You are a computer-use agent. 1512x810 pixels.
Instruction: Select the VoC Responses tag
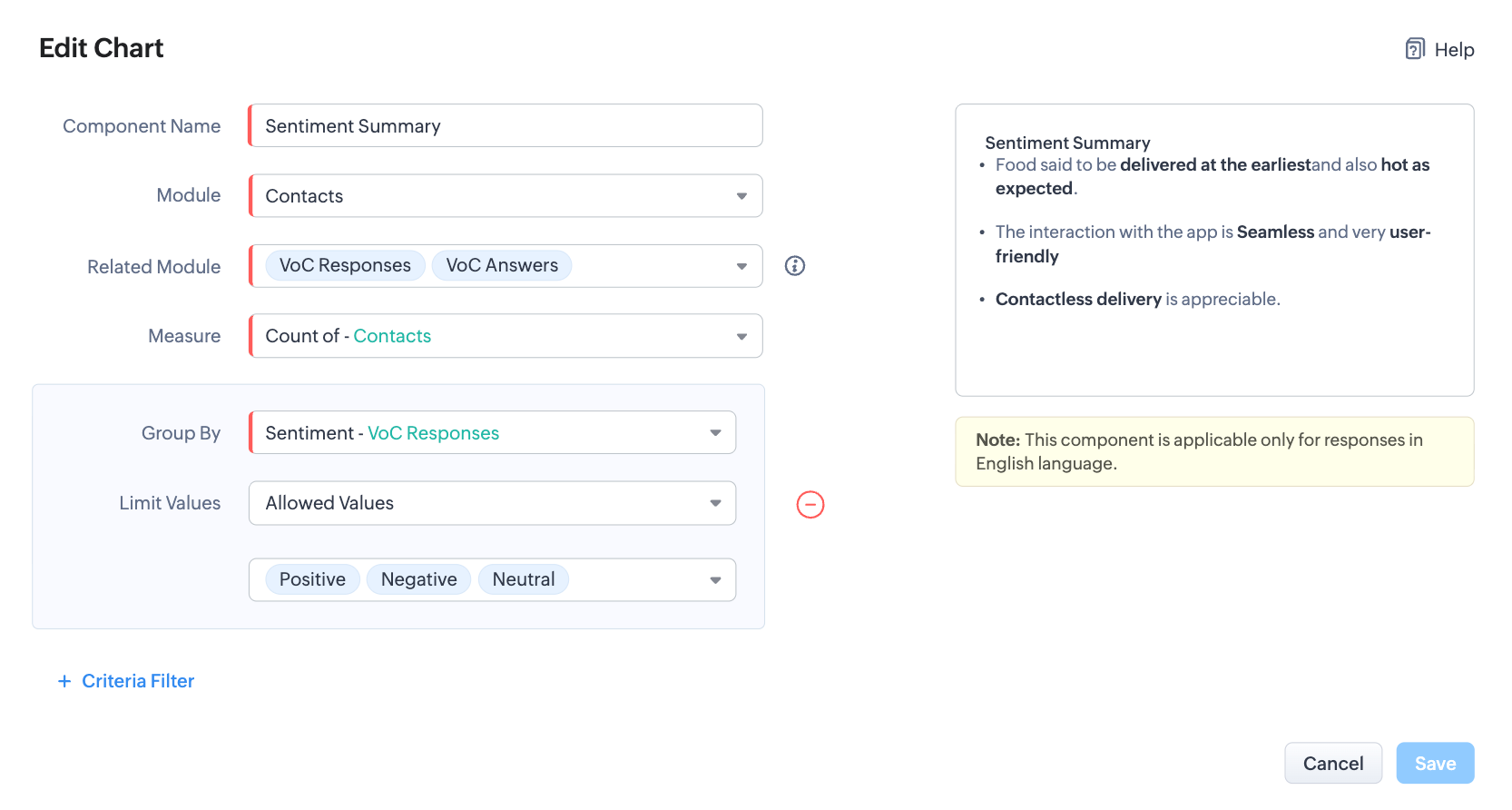(x=345, y=266)
